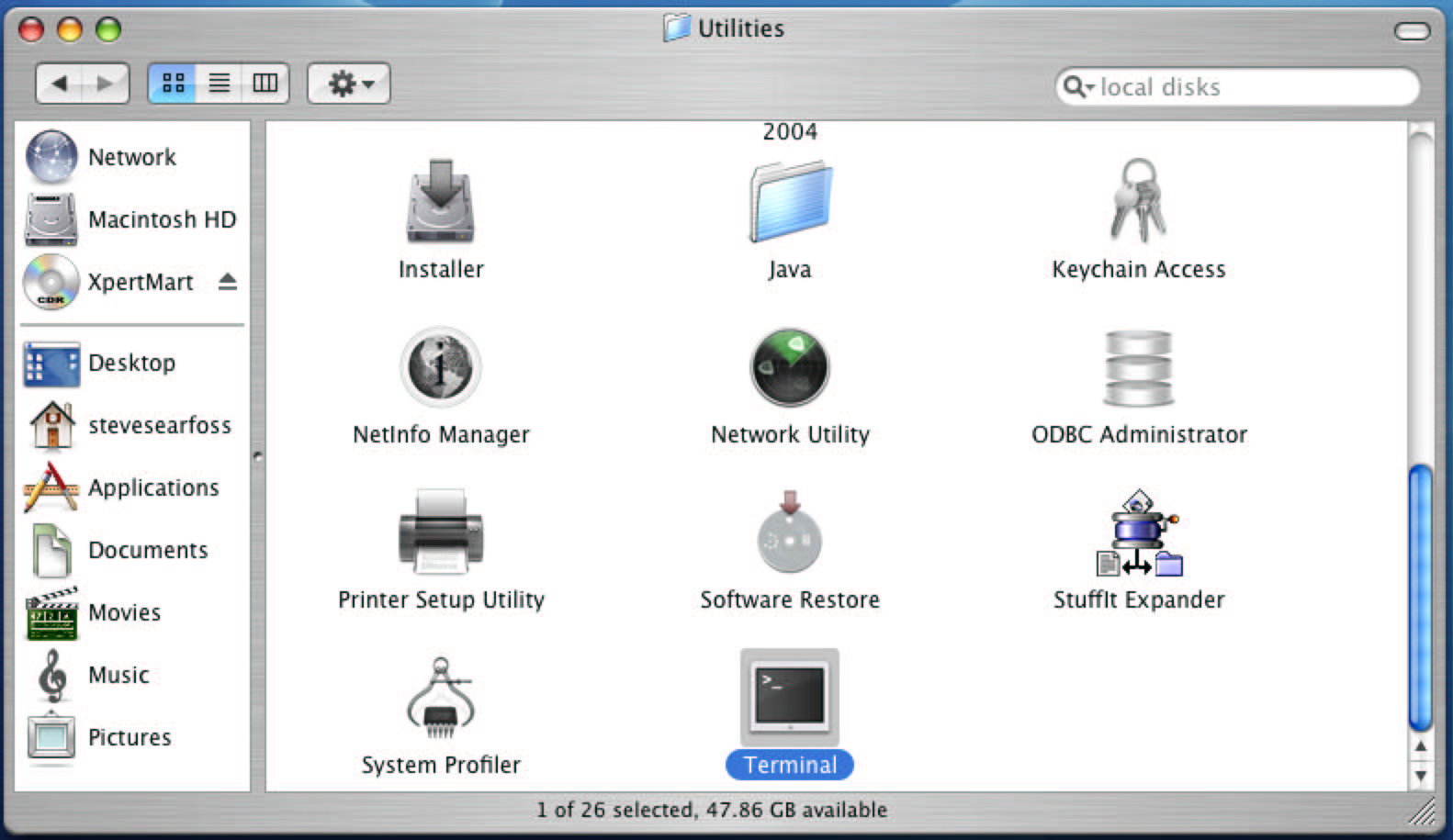Click the StuffIt Expander label
1453x840 pixels.
(1139, 599)
